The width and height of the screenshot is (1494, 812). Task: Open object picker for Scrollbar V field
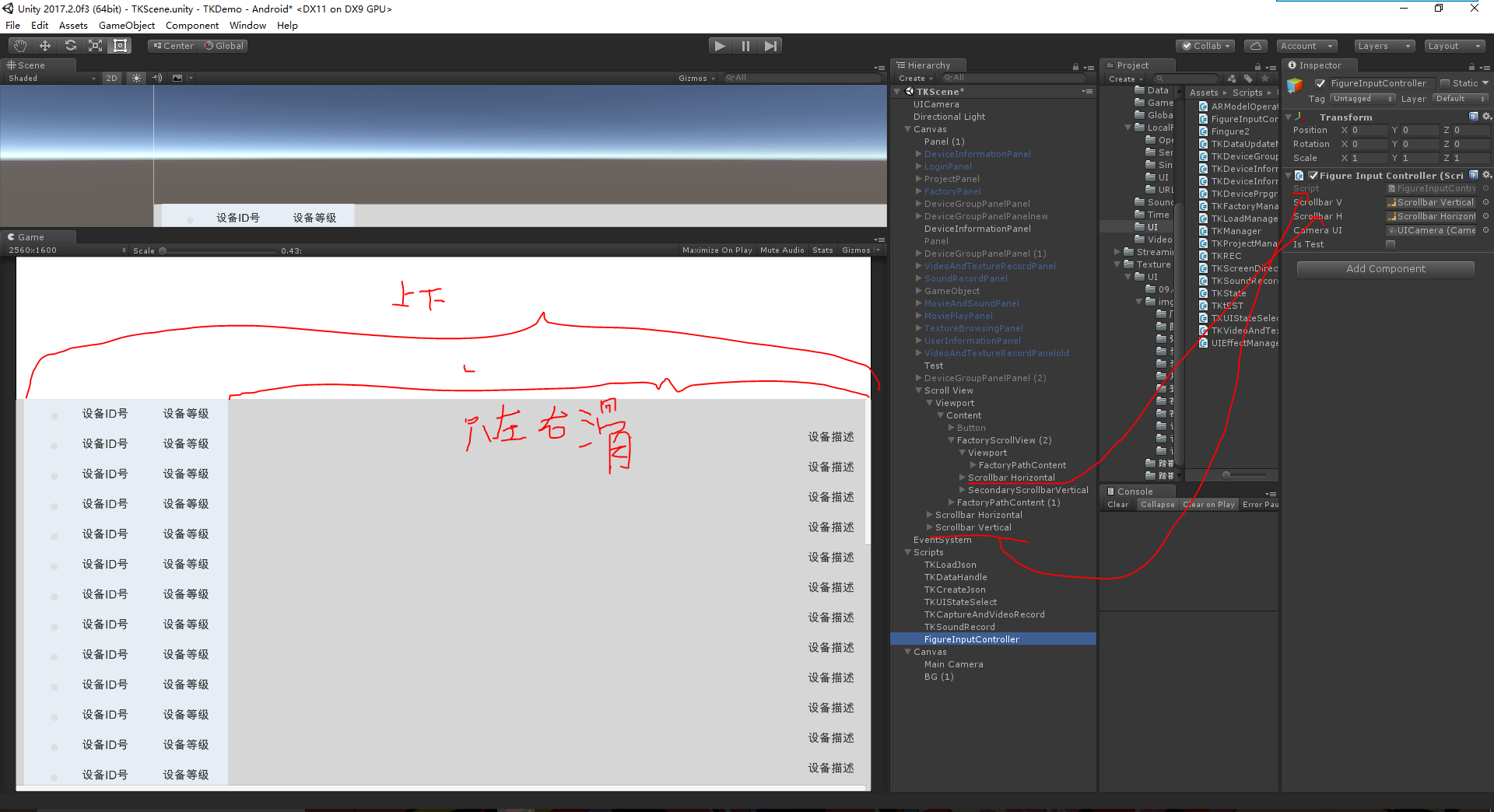click(x=1485, y=202)
